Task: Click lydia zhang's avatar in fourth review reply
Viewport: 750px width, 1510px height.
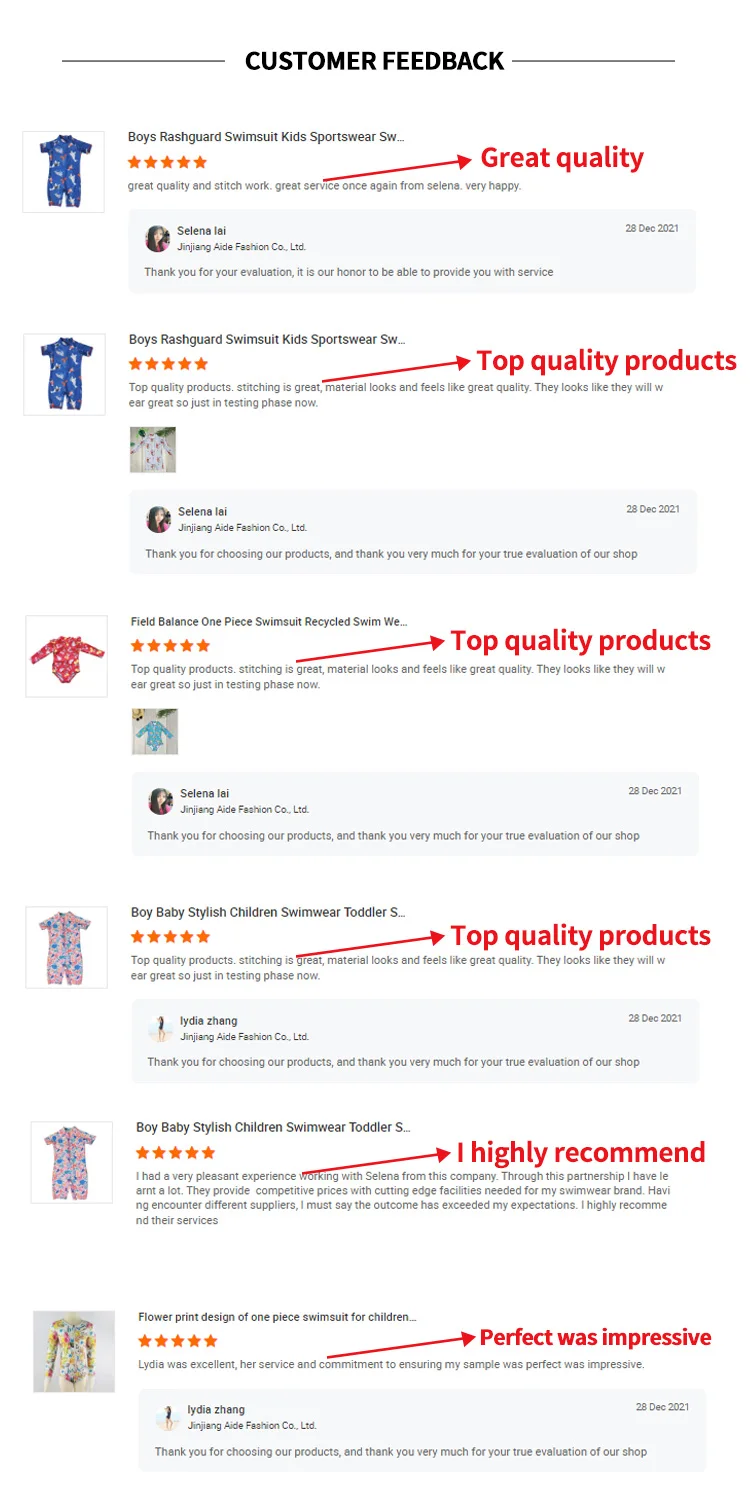Action: point(161,1028)
